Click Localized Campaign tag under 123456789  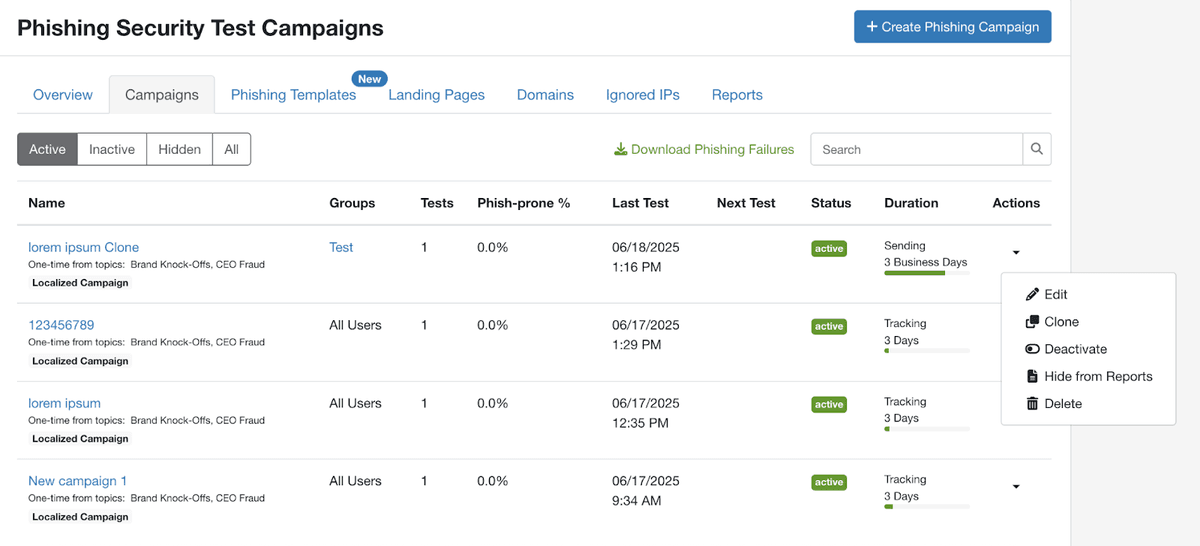pos(80,361)
